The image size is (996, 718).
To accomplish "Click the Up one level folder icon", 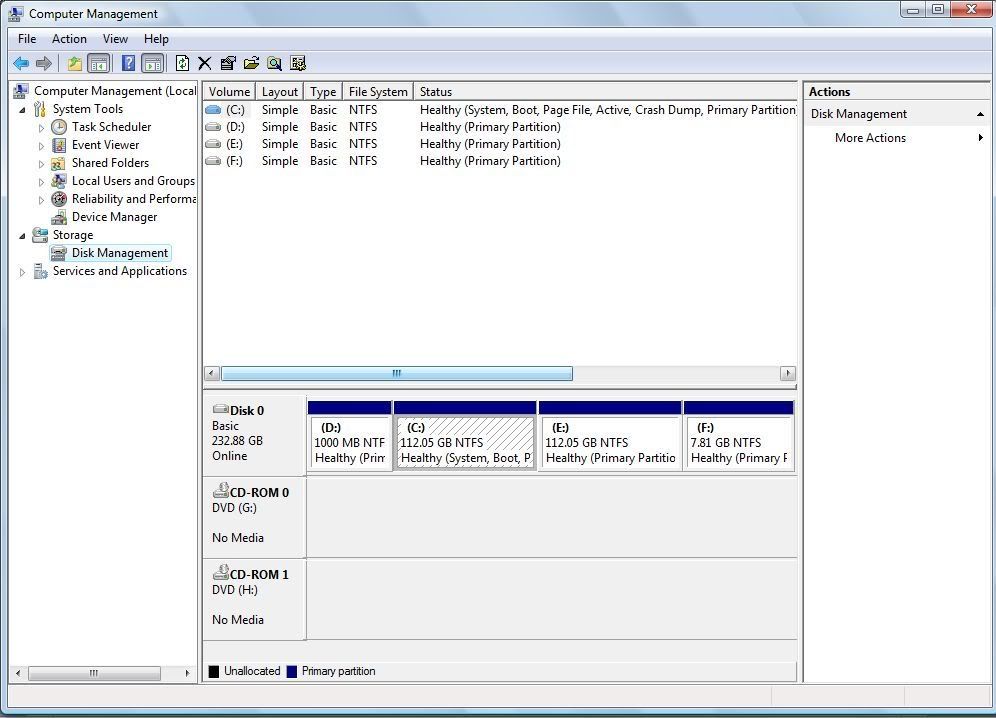I will click(x=74, y=63).
